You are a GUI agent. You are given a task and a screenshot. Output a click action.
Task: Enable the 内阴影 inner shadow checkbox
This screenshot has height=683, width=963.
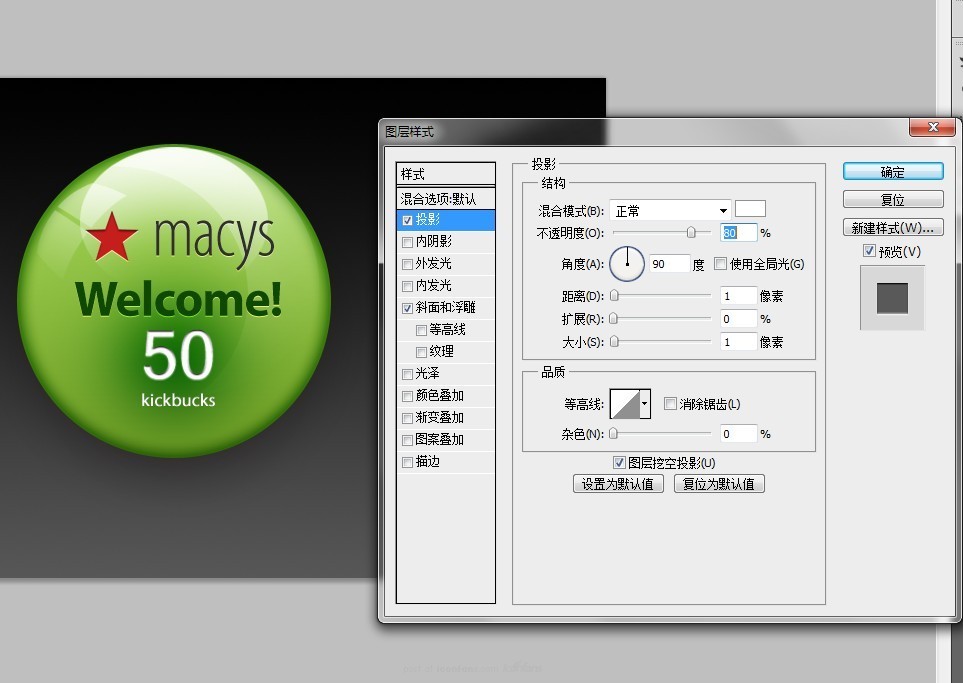point(407,242)
